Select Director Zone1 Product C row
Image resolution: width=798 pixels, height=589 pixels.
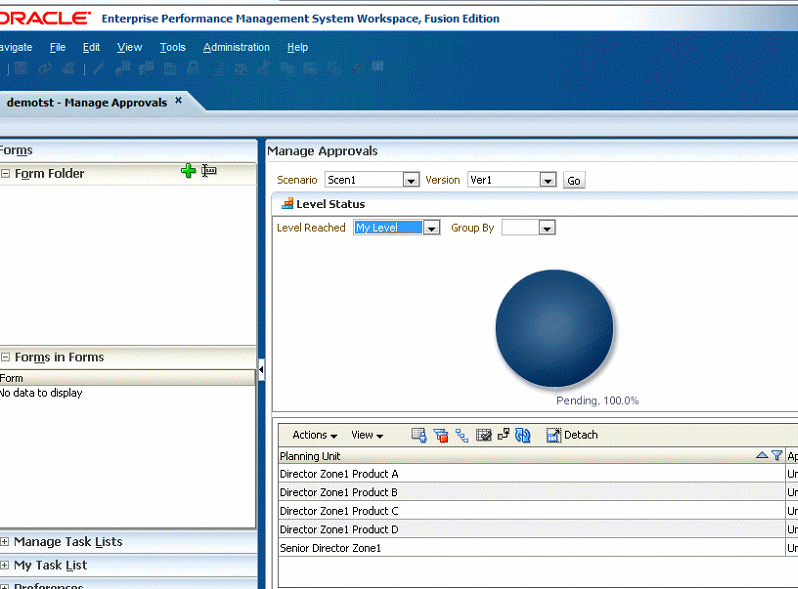(532, 511)
